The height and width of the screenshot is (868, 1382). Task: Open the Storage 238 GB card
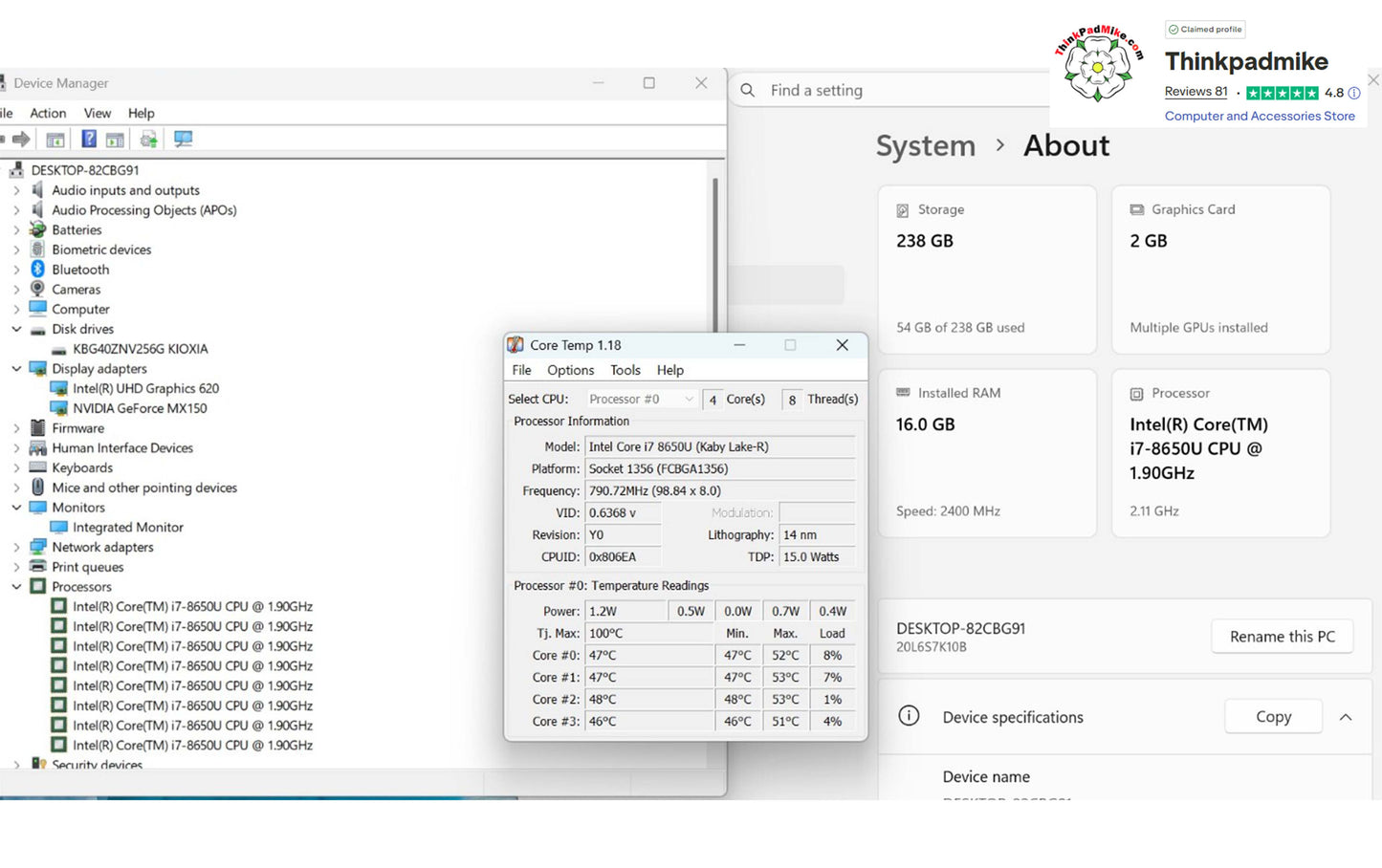987,270
